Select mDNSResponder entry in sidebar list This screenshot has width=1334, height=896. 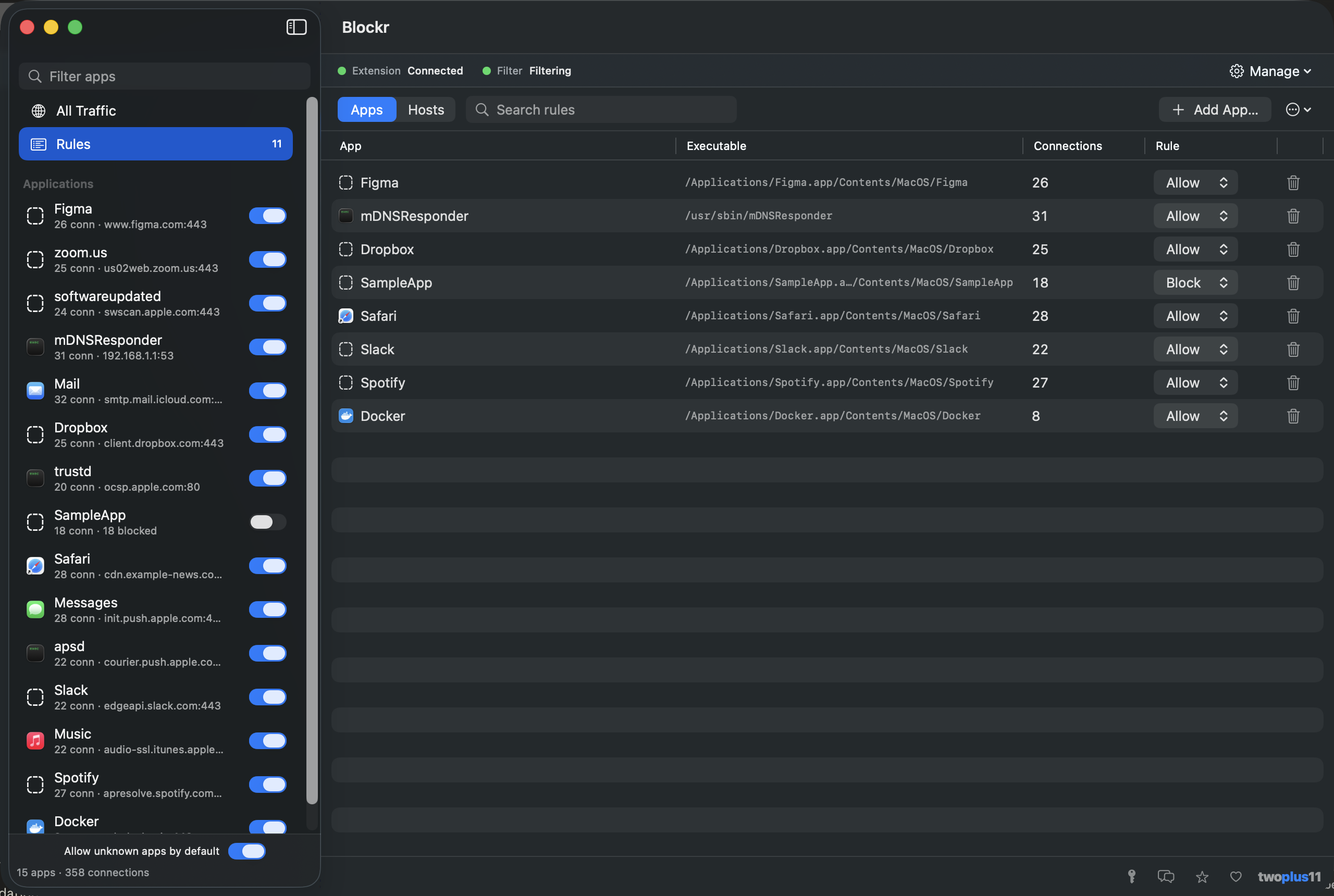coord(155,347)
